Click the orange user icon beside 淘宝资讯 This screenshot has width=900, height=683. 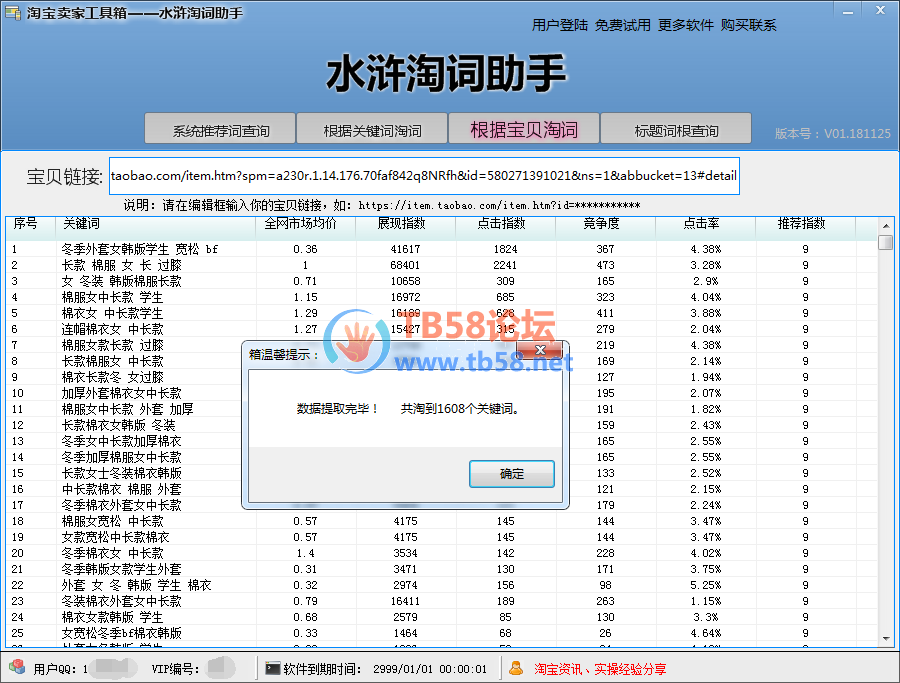pos(516,668)
